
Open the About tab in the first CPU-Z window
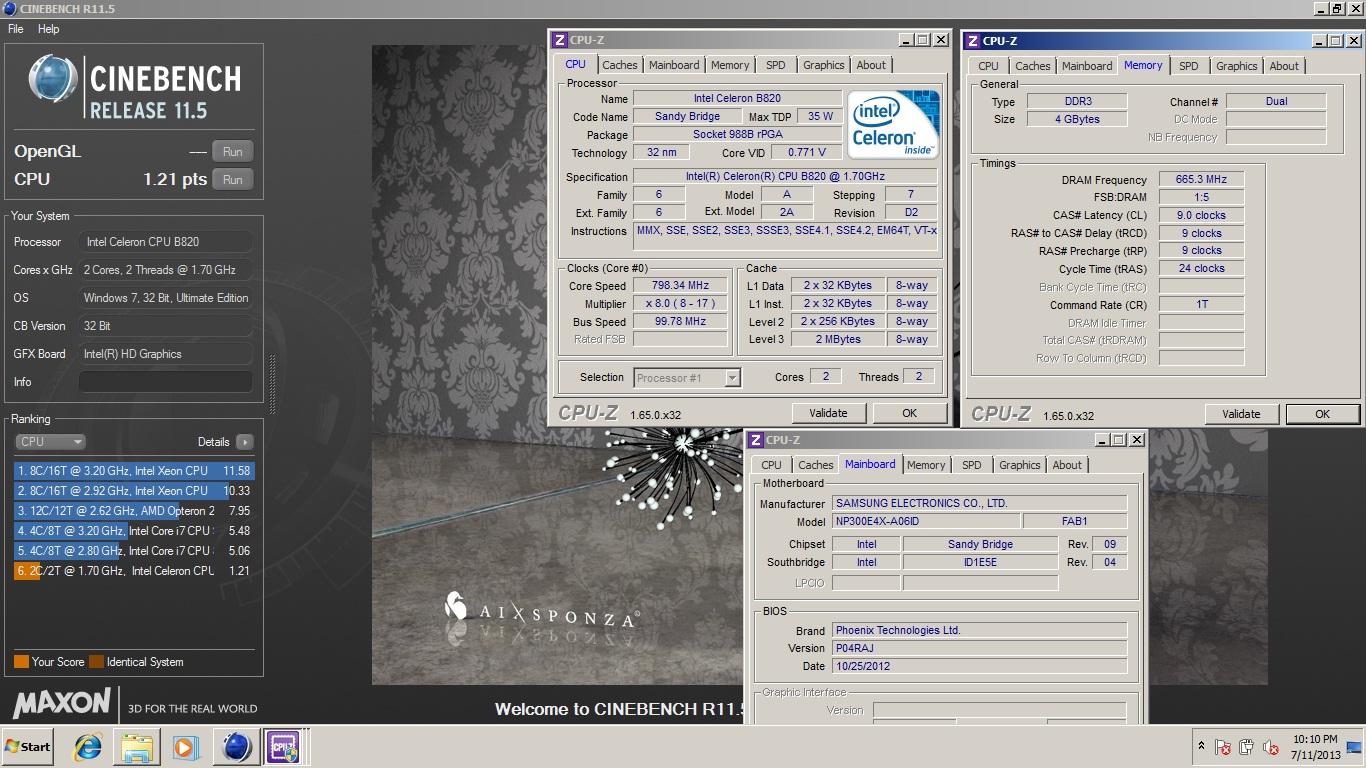coord(871,65)
